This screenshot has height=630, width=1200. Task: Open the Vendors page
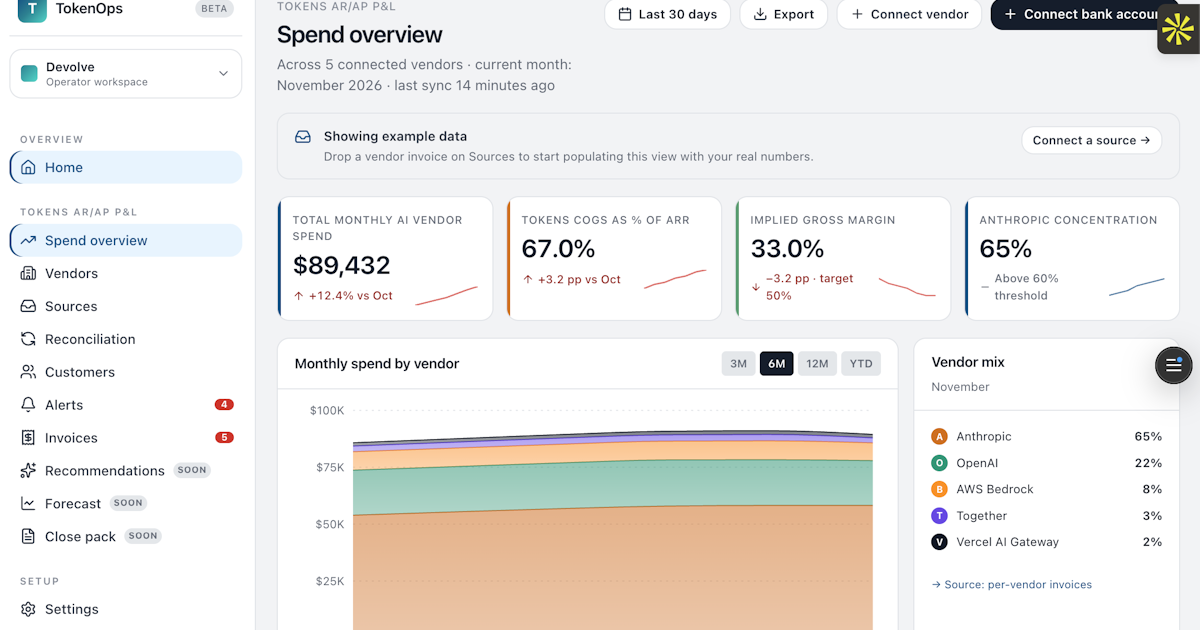(x=126, y=273)
